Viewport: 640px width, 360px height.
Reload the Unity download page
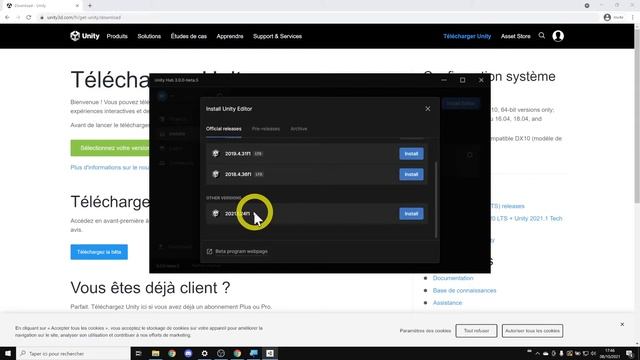pyautogui.click(x=29, y=18)
